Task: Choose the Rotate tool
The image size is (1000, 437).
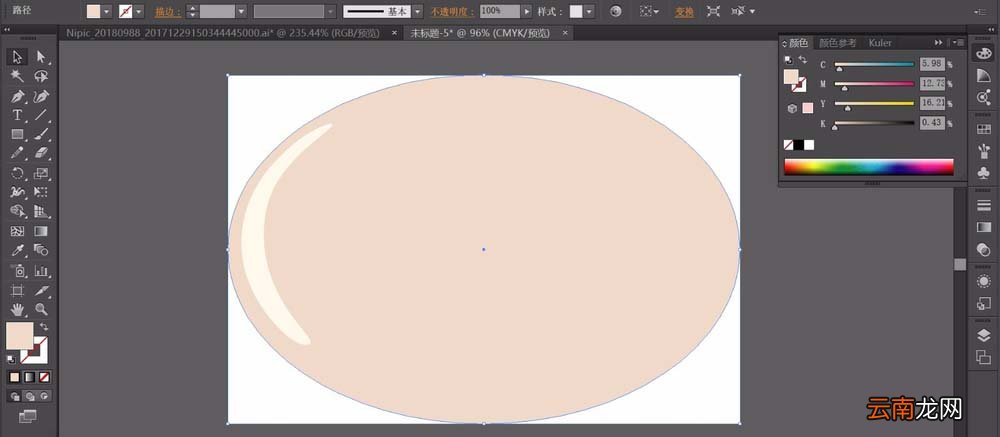Action: tap(17, 173)
